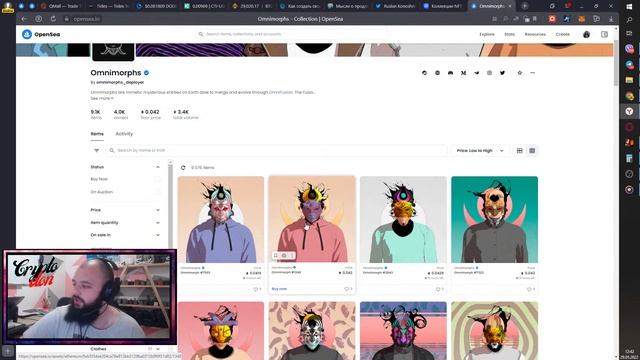Screen dimensions: 640x360
Task: Open the OmniFusion link in description
Action: [x=281, y=92]
